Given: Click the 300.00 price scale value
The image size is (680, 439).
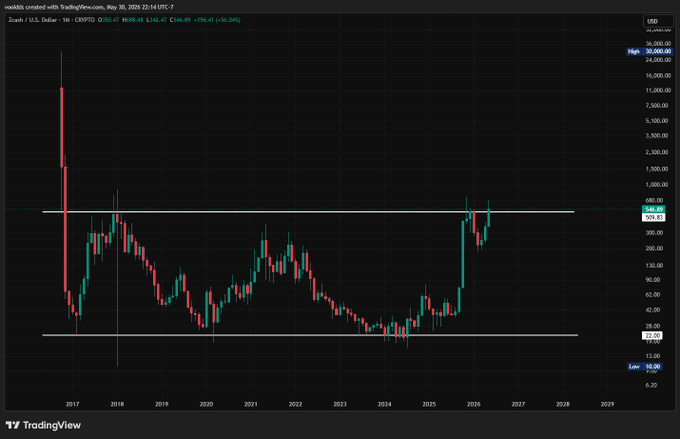Looking at the screenshot, I should coord(654,233).
